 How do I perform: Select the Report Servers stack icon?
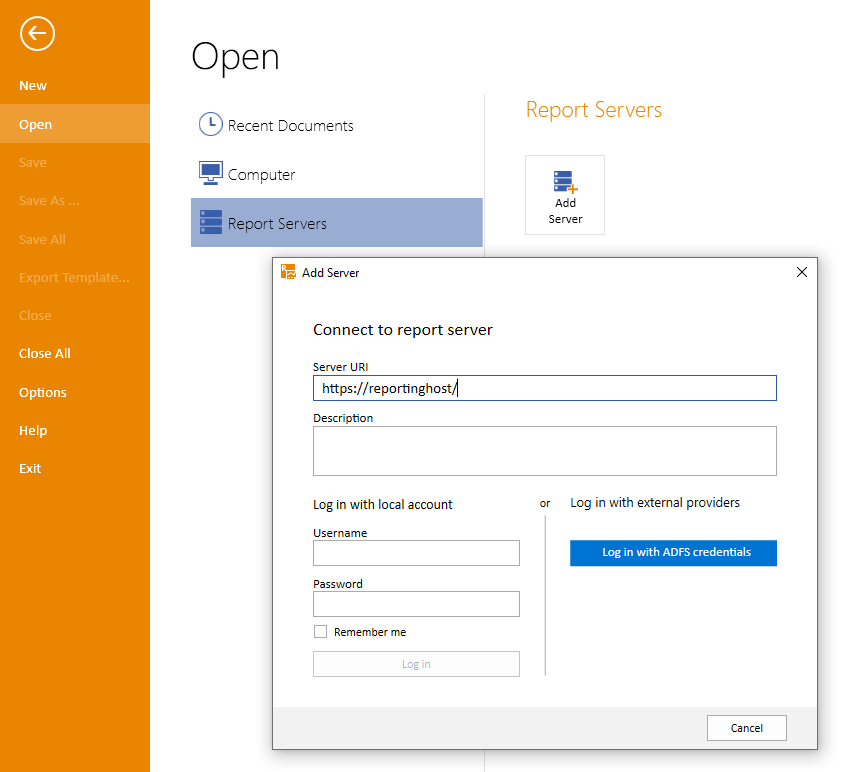pyautogui.click(x=211, y=222)
